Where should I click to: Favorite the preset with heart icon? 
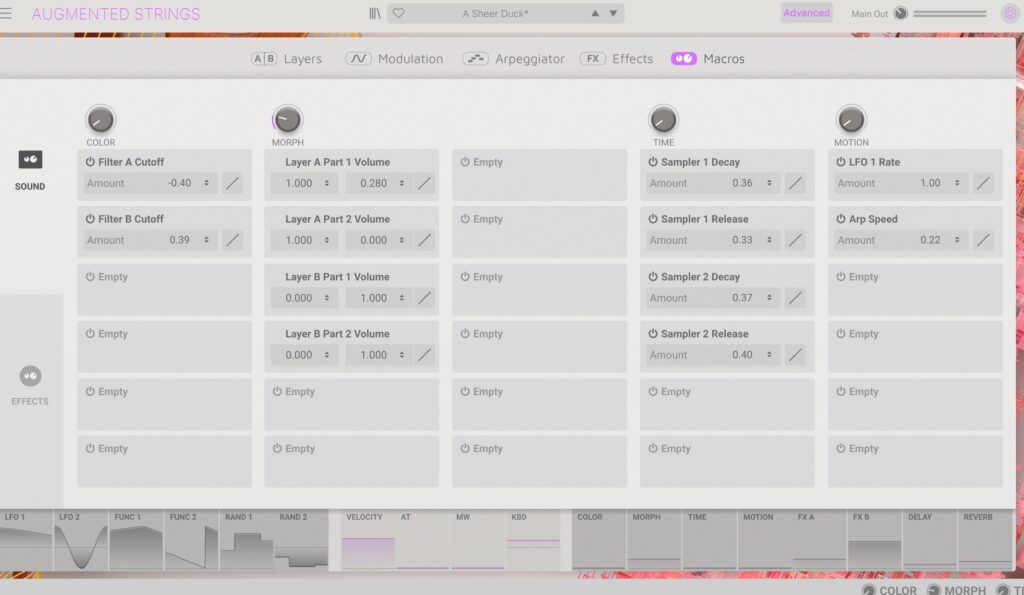(398, 14)
